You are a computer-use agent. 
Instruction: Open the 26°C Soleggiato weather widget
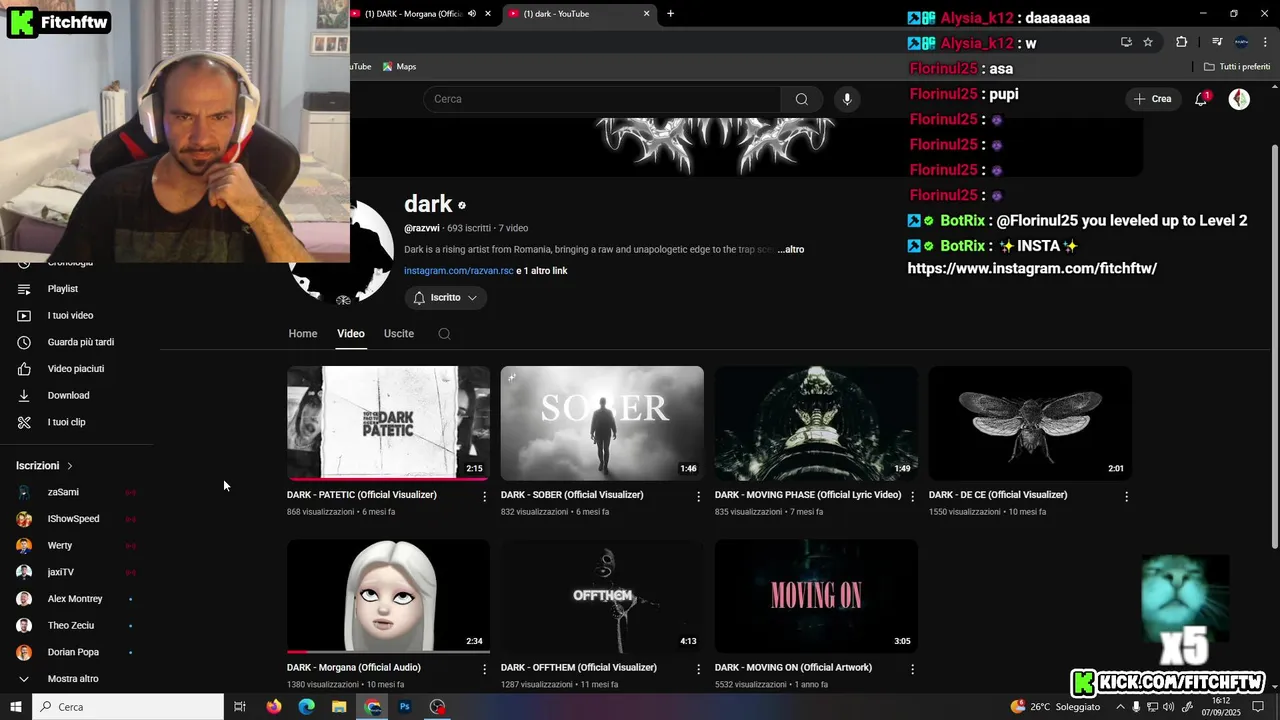pyautogui.click(x=1055, y=707)
